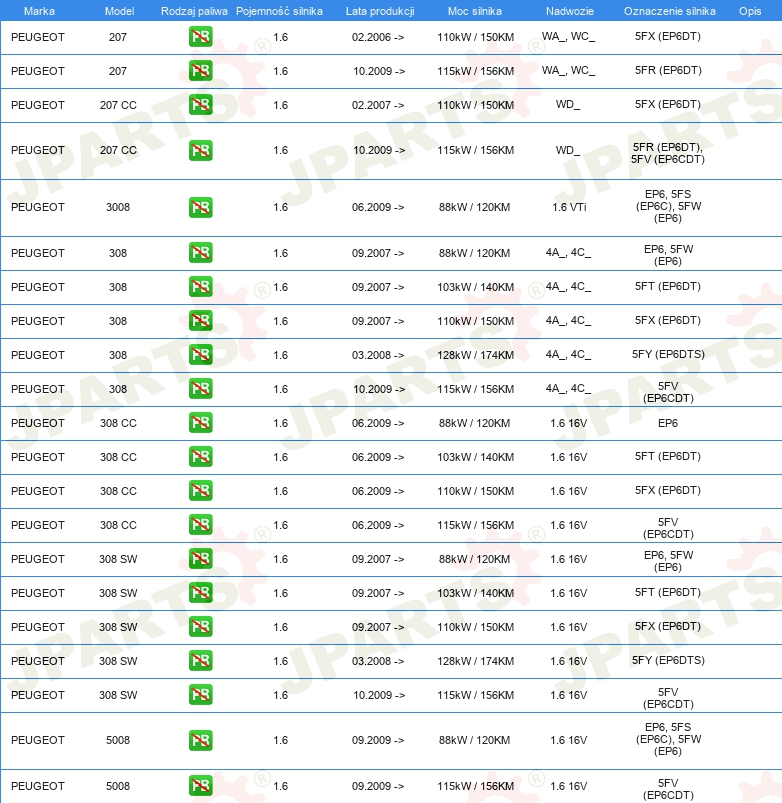The height and width of the screenshot is (803, 782).
Task: Click the 5FY (EP6DTS) cell in 308 SW row
Action: point(668,660)
